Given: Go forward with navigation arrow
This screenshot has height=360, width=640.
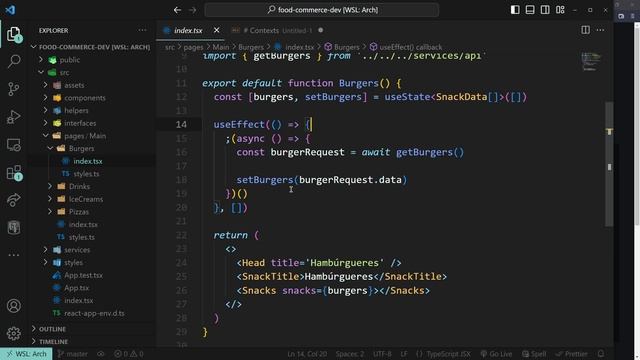Looking at the screenshot, I should (193, 10).
